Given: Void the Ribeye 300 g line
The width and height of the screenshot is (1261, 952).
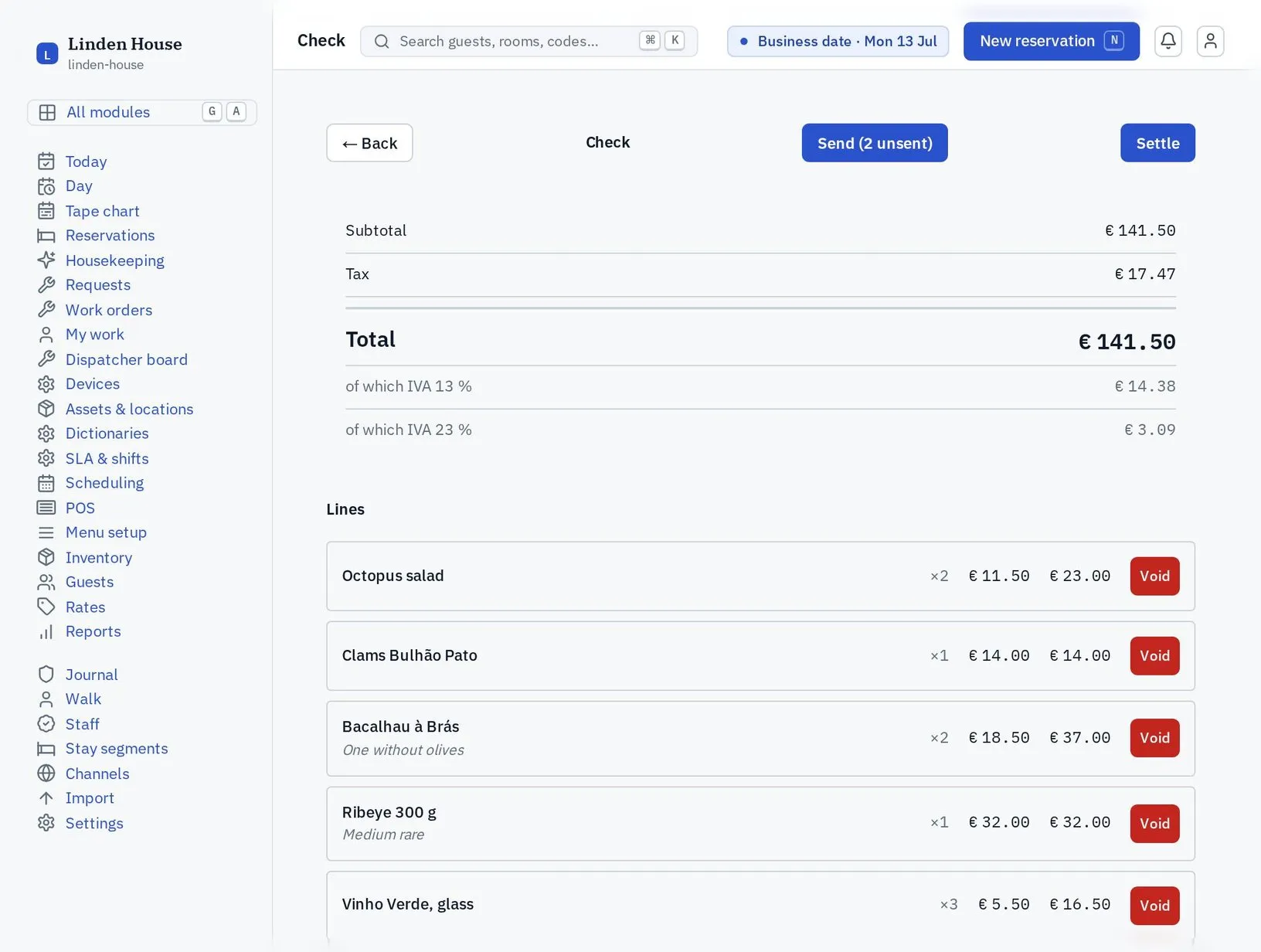Looking at the screenshot, I should pyautogui.click(x=1154, y=824).
